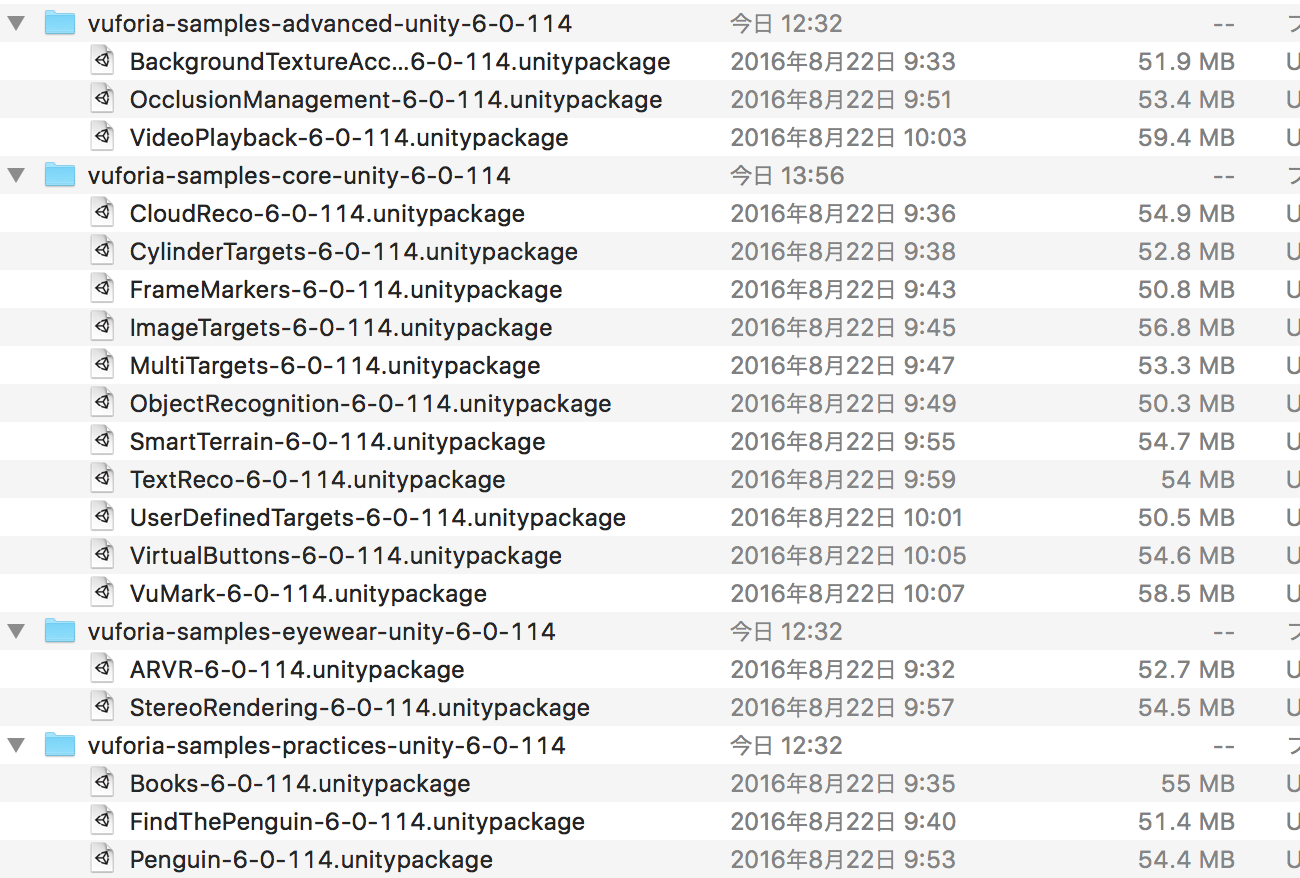1300x878 pixels.
Task: Click the 59.4 MB size of VideoPlayback
Action: pos(1186,138)
